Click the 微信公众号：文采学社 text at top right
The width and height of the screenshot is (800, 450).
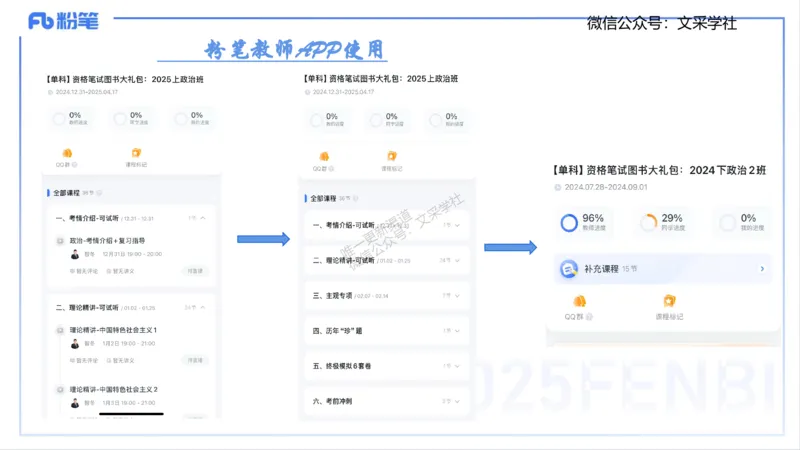(x=662, y=23)
